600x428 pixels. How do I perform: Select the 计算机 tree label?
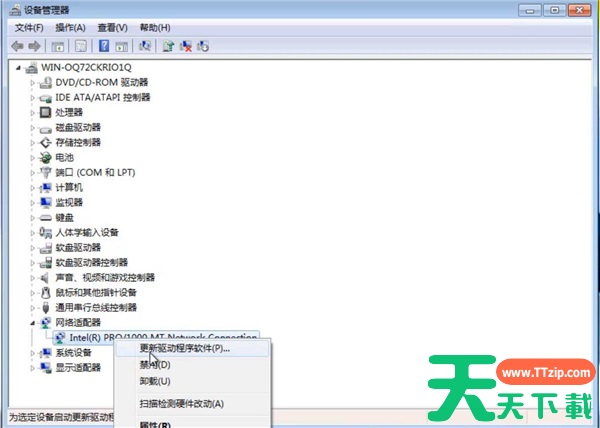[x=69, y=187]
